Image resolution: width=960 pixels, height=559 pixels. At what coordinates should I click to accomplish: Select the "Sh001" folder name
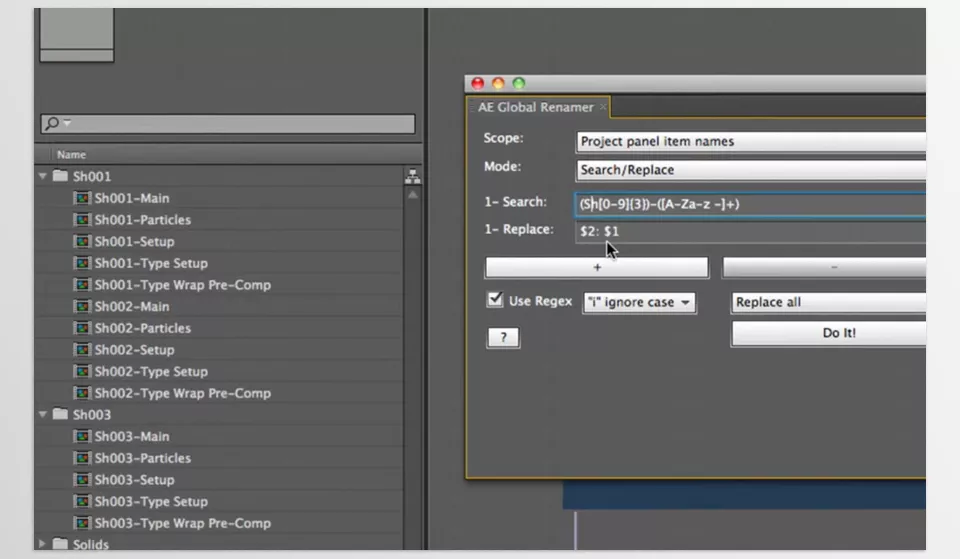point(92,176)
